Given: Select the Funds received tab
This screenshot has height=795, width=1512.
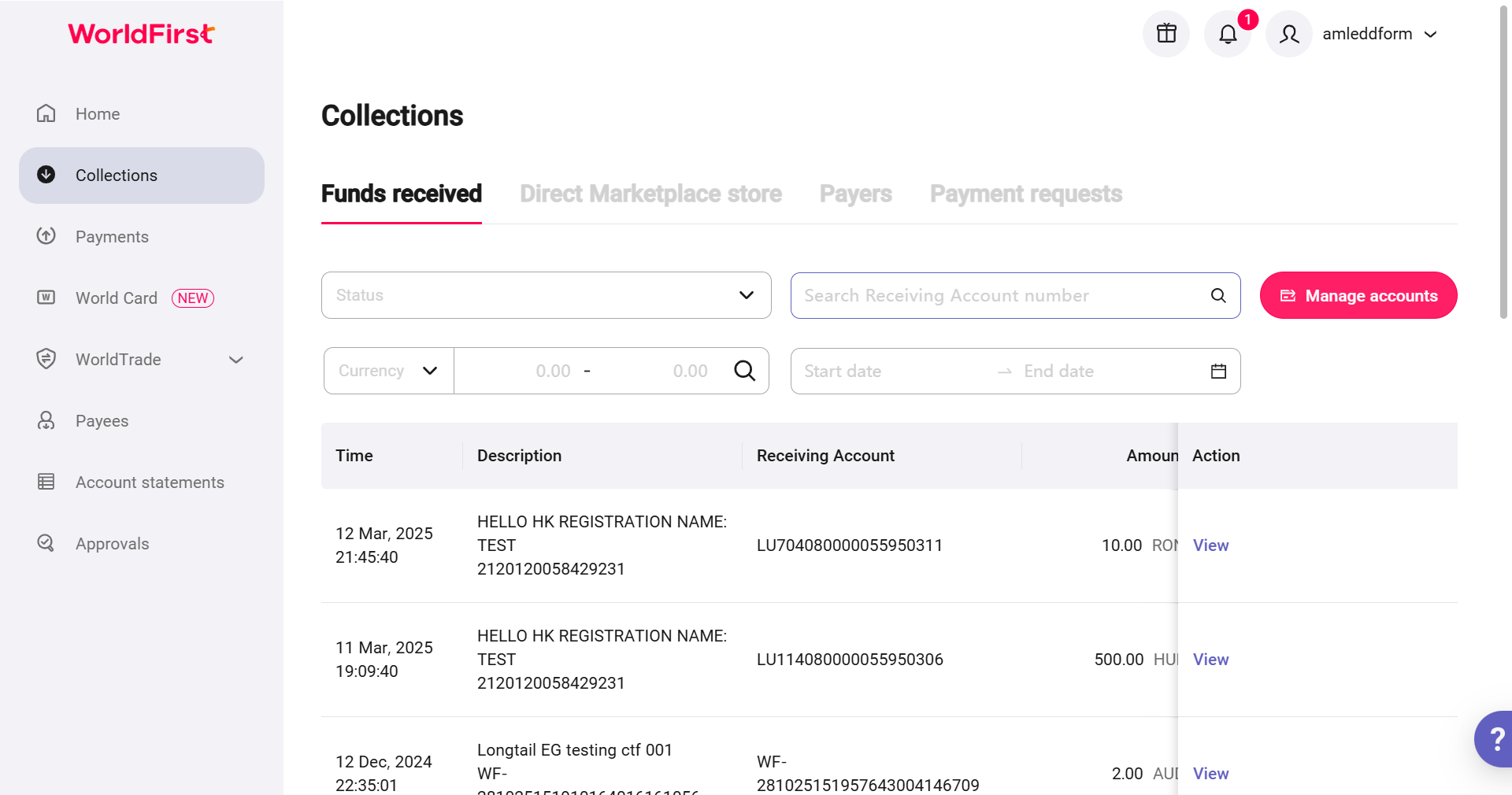Looking at the screenshot, I should coord(402,194).
